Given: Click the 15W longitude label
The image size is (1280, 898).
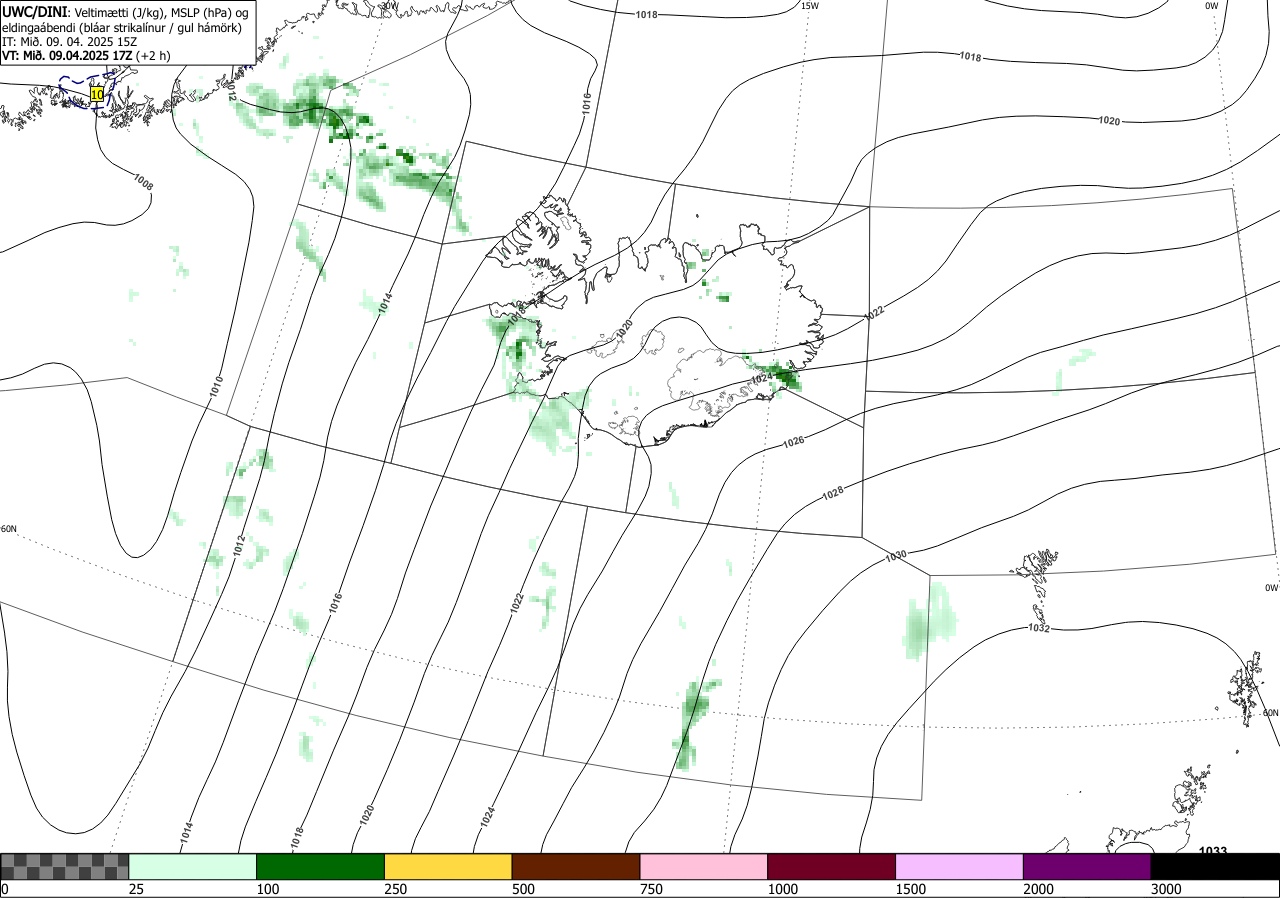Looking at the screenshot, I should point(810,6).
